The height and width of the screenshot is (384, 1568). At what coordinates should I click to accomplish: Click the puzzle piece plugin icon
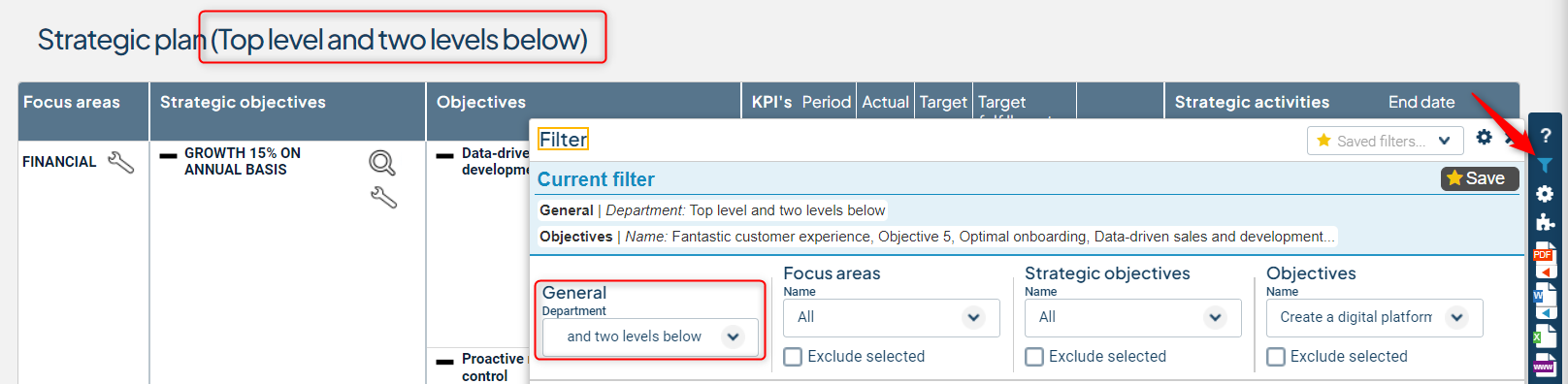(x=1545, y=222)
